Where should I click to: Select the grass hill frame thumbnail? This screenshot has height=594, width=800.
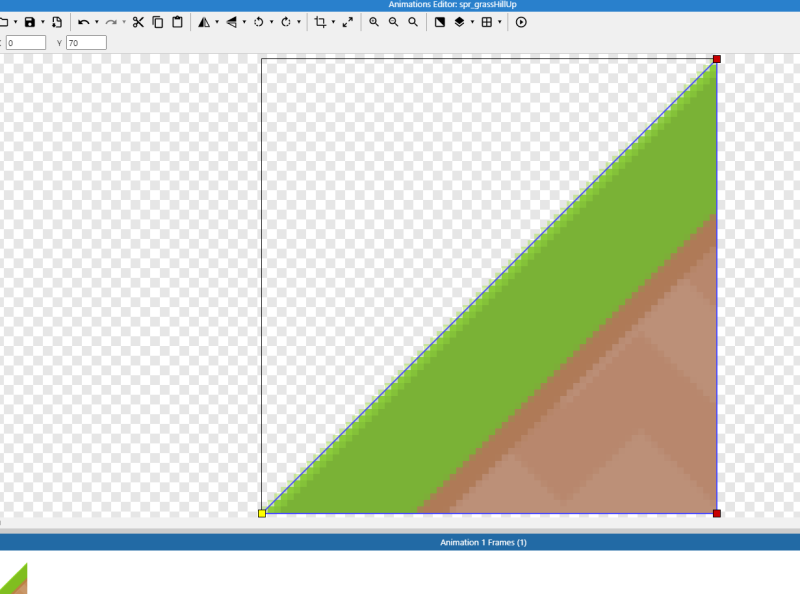13,578
